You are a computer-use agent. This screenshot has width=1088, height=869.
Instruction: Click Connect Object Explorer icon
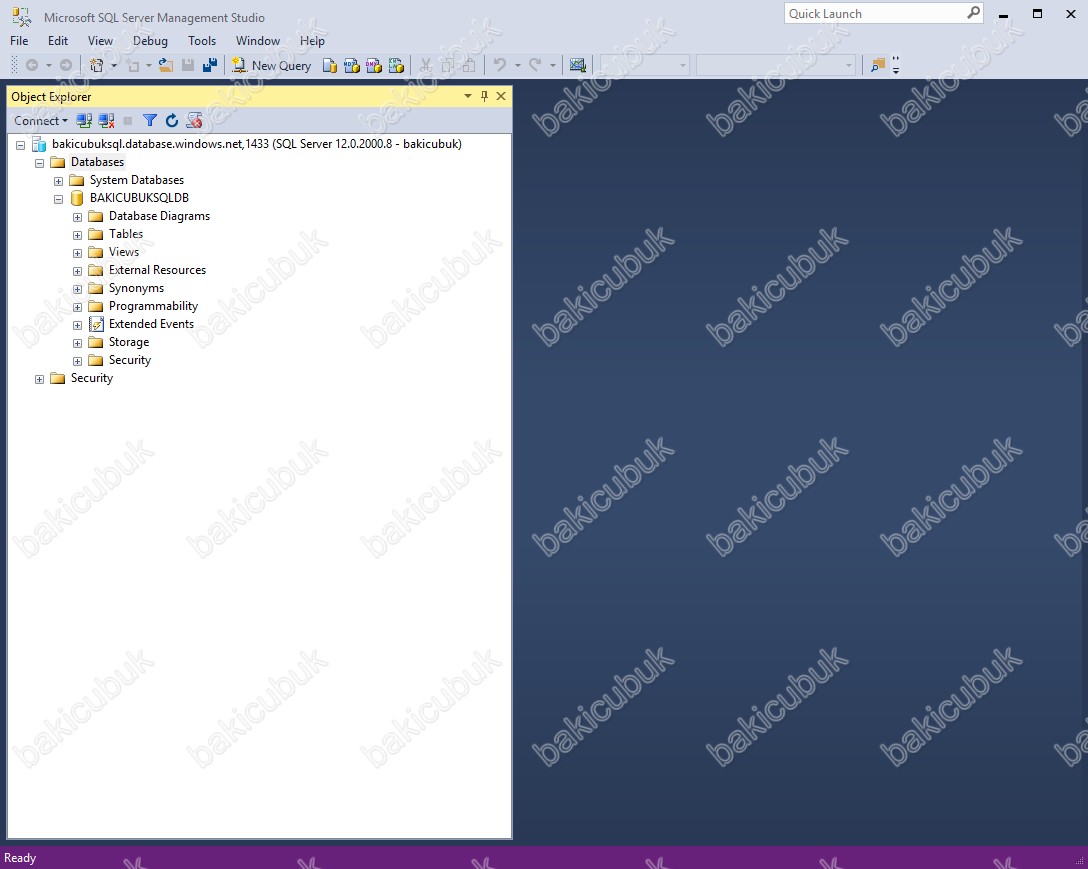(84, 121)
